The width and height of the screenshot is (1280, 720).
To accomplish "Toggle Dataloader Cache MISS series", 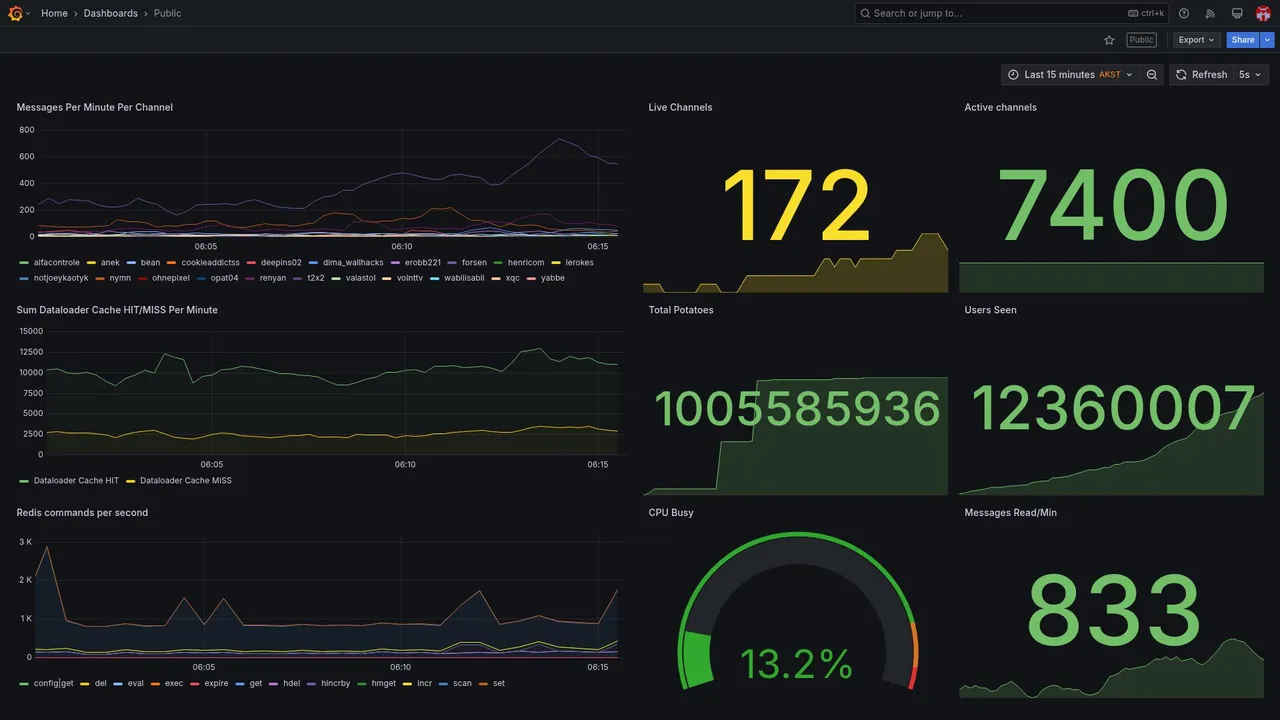I will pyautogui.click(x=186, y=481).
